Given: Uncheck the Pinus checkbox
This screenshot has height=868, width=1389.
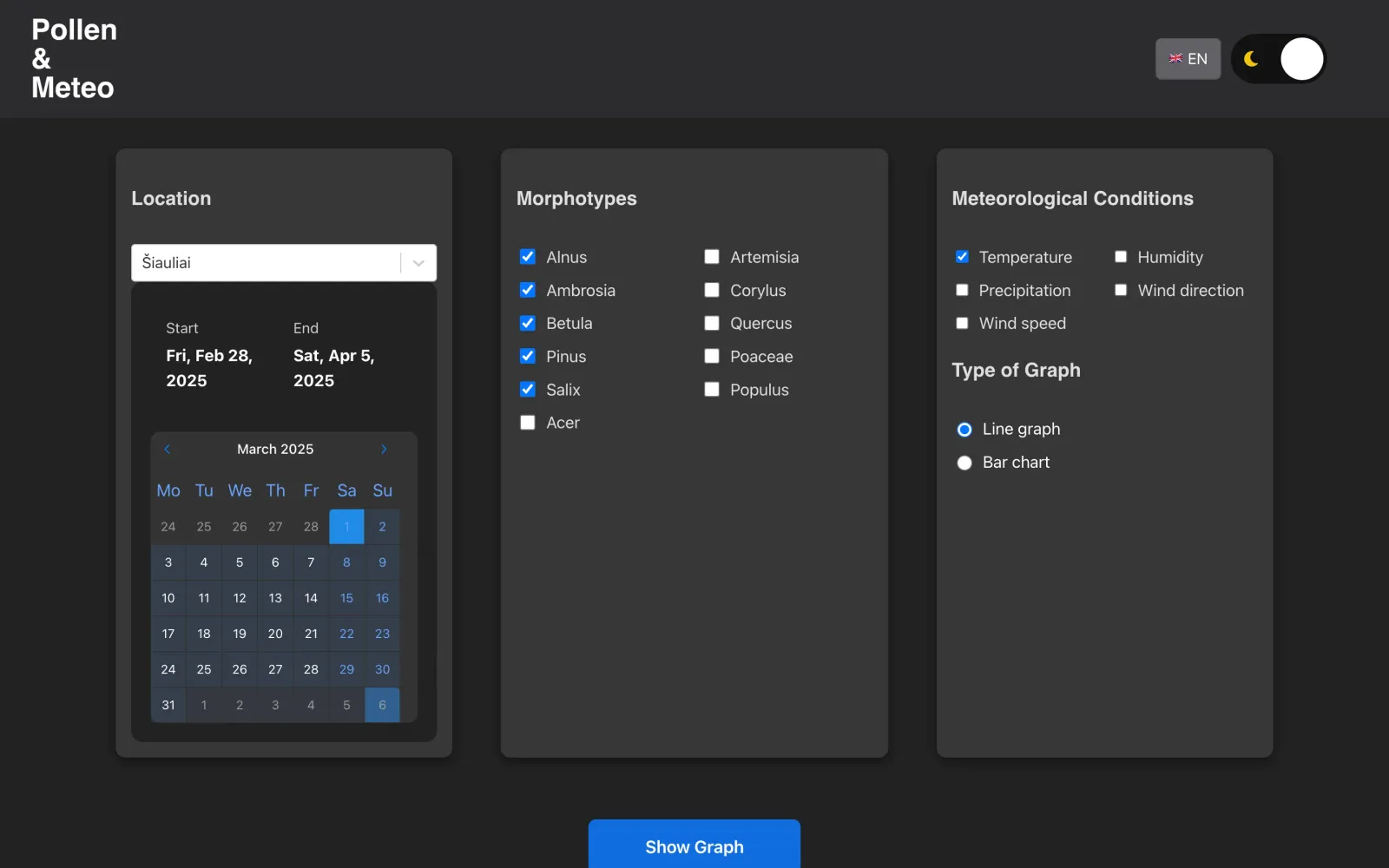Looking at the screenshot, I should [x=528, y=356].
